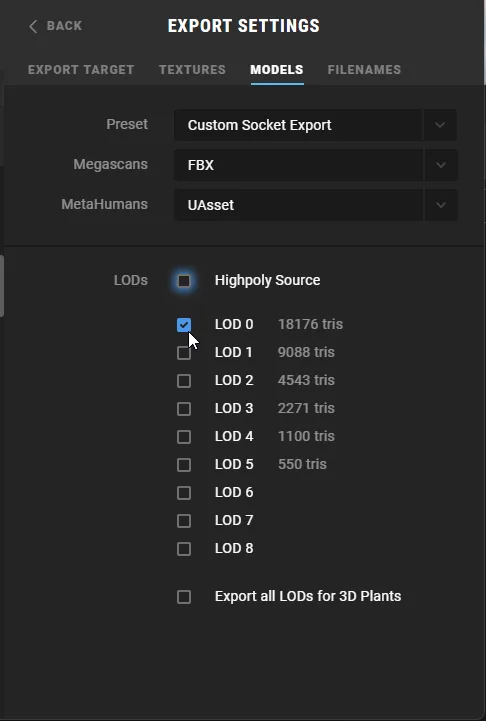Check the LOD 3 checkbox
486x721 pixels.
[x=184, y=409]
